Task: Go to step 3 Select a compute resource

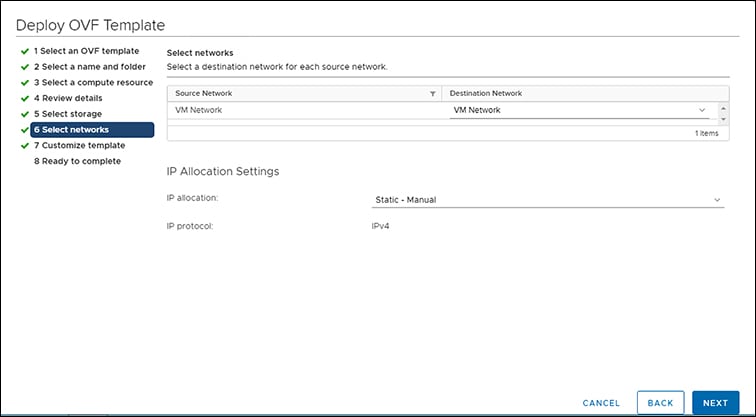Action: pyautogui.click(x=93, y=82)
